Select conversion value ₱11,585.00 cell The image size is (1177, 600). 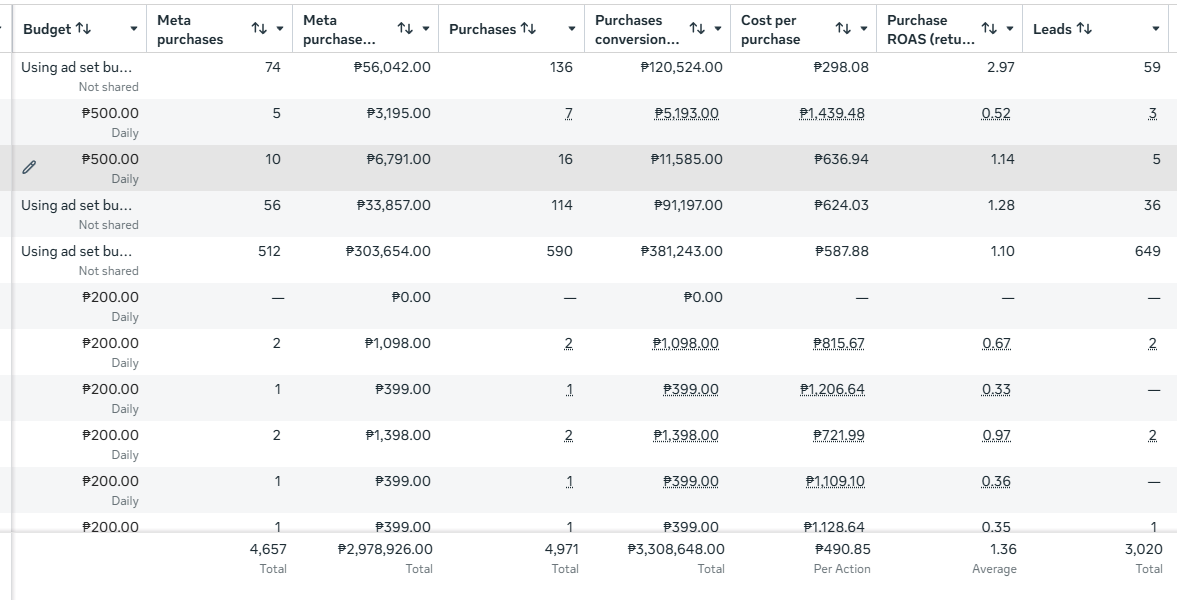tap(686, 159)
